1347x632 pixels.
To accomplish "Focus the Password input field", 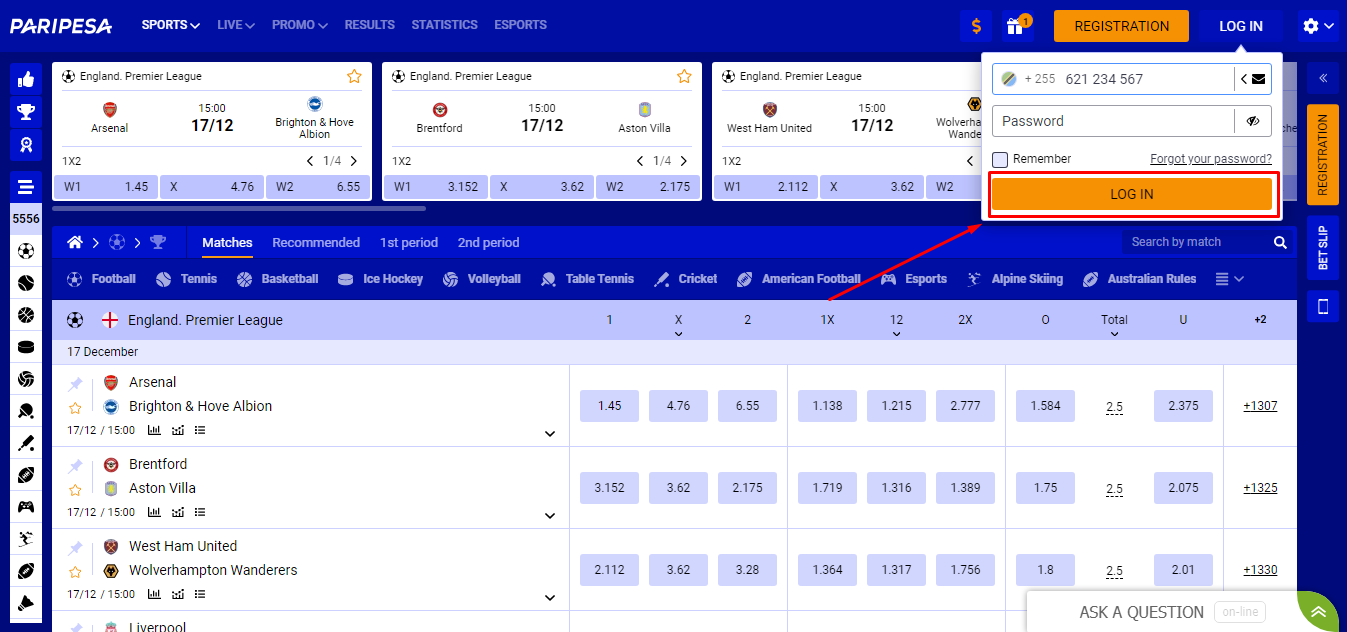I will click(x=1113, y=121).
